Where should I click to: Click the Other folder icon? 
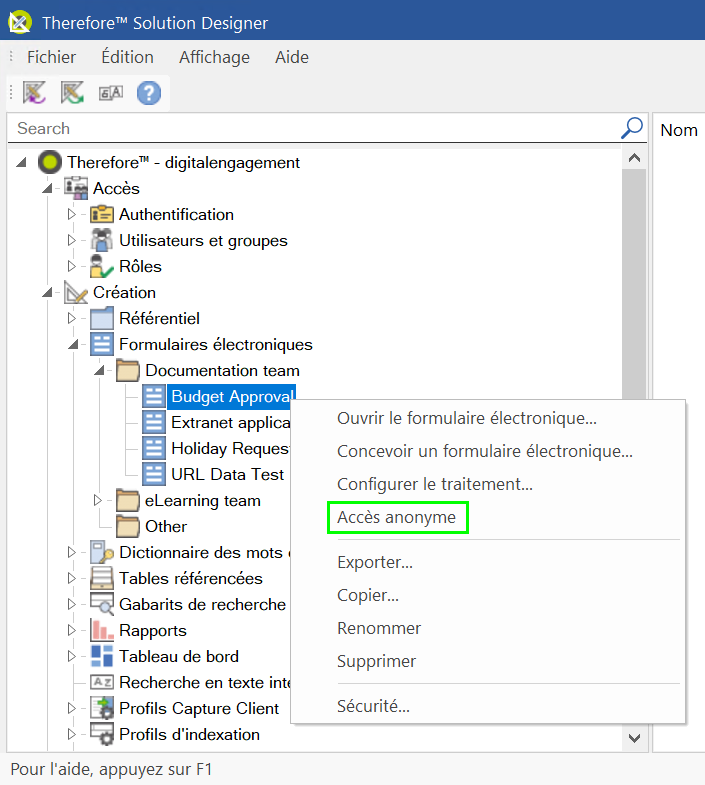(128, 527)
